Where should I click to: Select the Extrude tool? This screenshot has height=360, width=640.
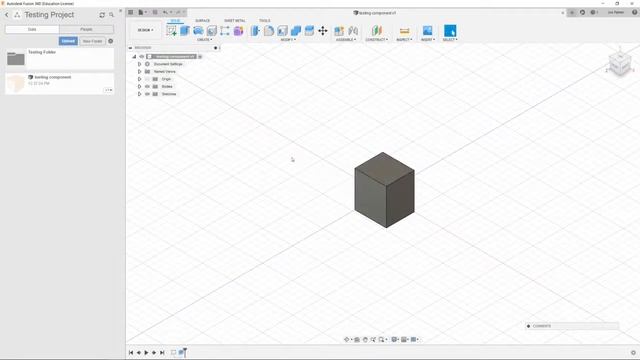tap(185, 31)
